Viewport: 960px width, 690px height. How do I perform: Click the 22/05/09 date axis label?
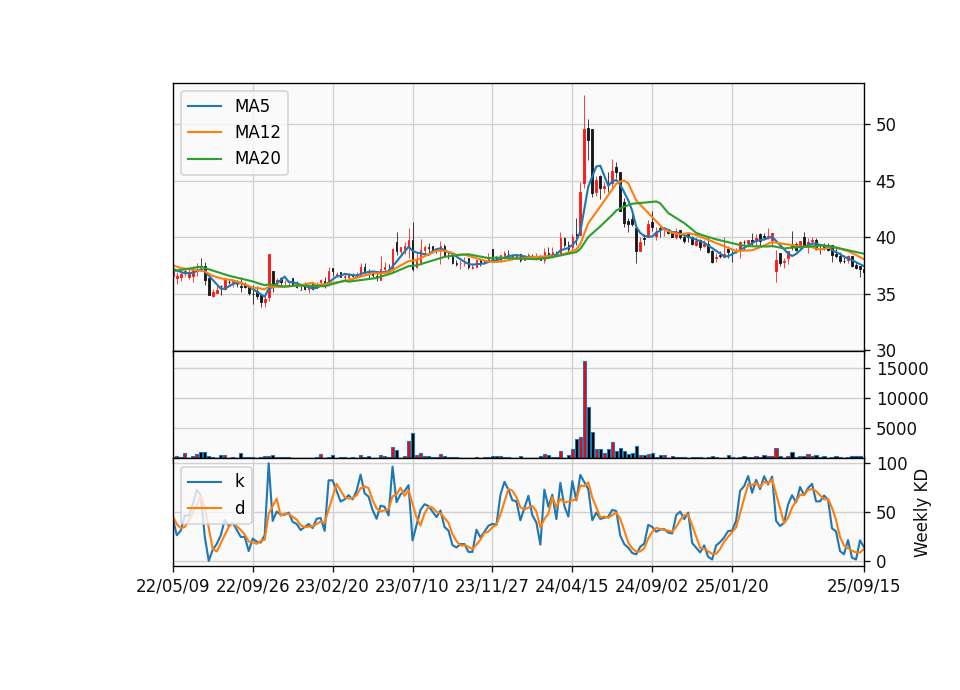click(173, 586)
